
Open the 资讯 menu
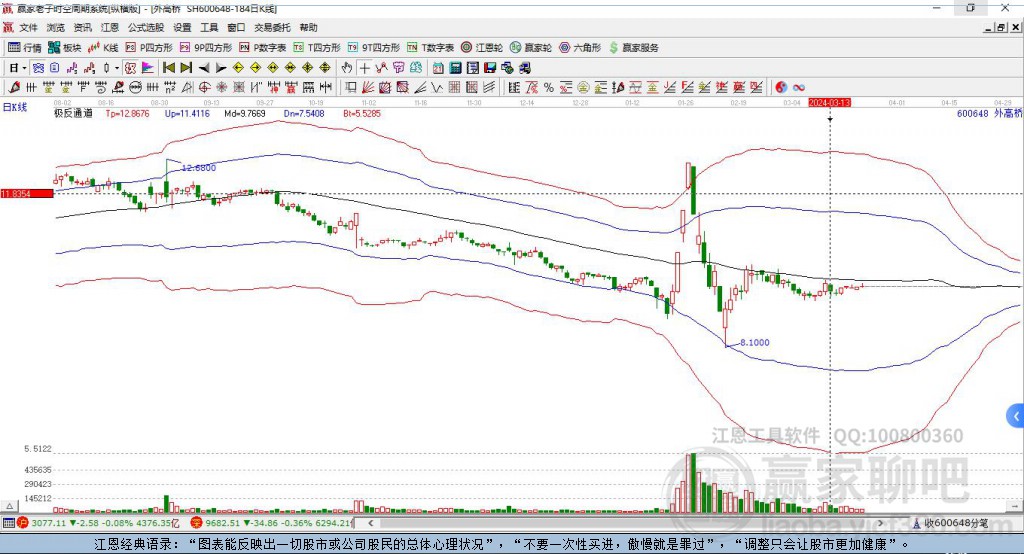[x=82, y=27]
